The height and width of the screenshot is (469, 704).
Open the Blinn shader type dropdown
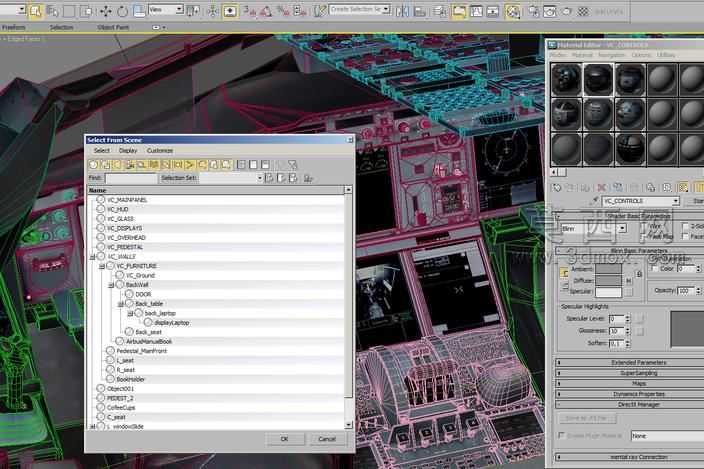point(622,228)
